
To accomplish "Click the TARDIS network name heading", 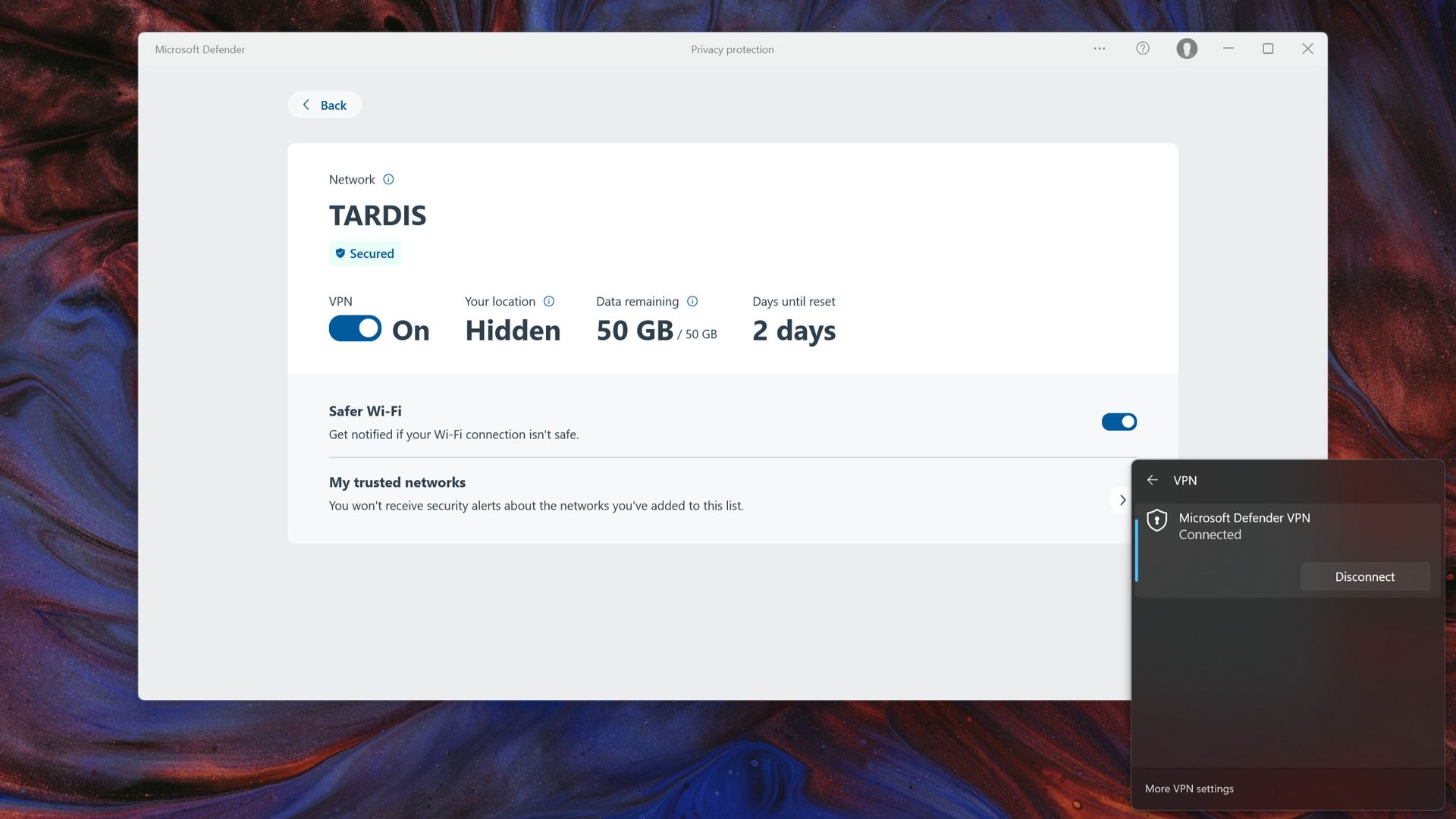I will point(377,215).
